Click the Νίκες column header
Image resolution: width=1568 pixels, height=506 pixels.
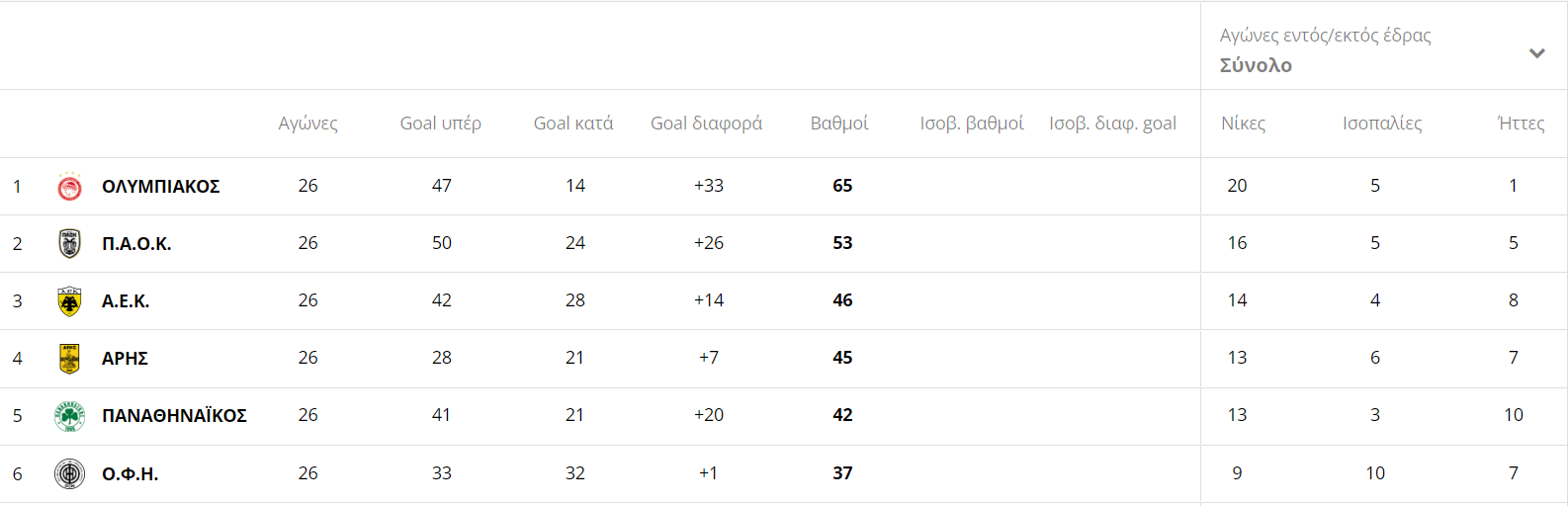click(x=1244, y=124)
